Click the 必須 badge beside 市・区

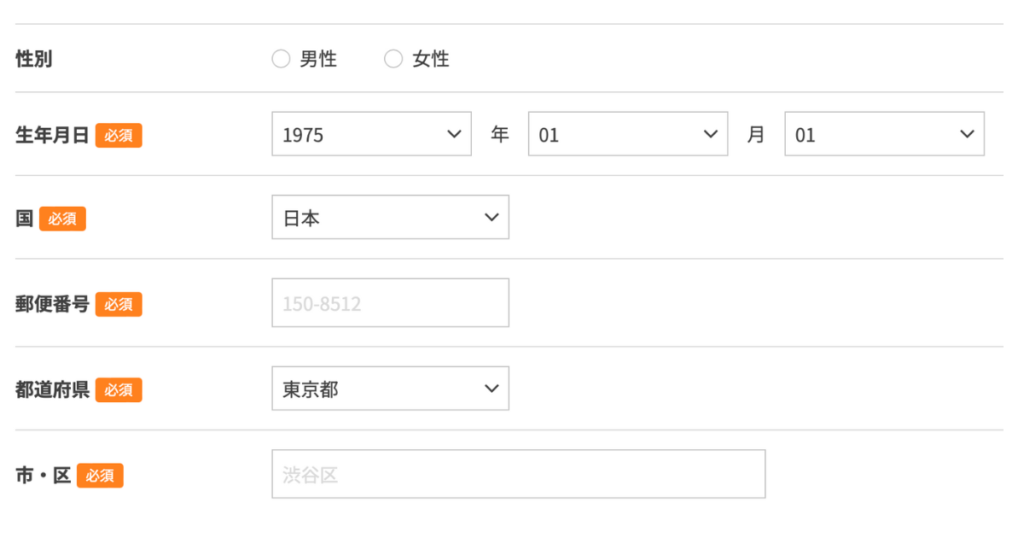[100, 475]
